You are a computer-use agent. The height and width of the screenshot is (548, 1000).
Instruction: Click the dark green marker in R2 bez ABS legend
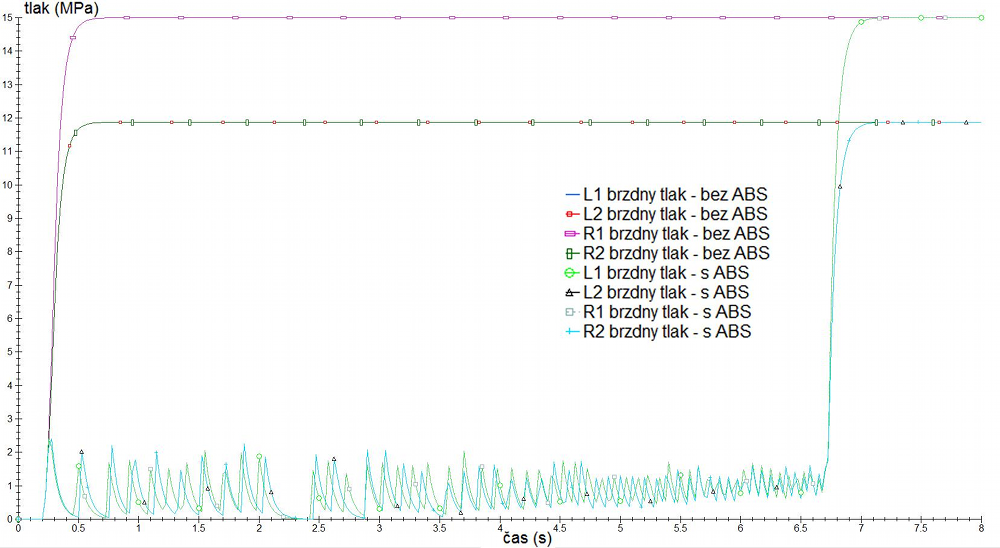(571, 254)
